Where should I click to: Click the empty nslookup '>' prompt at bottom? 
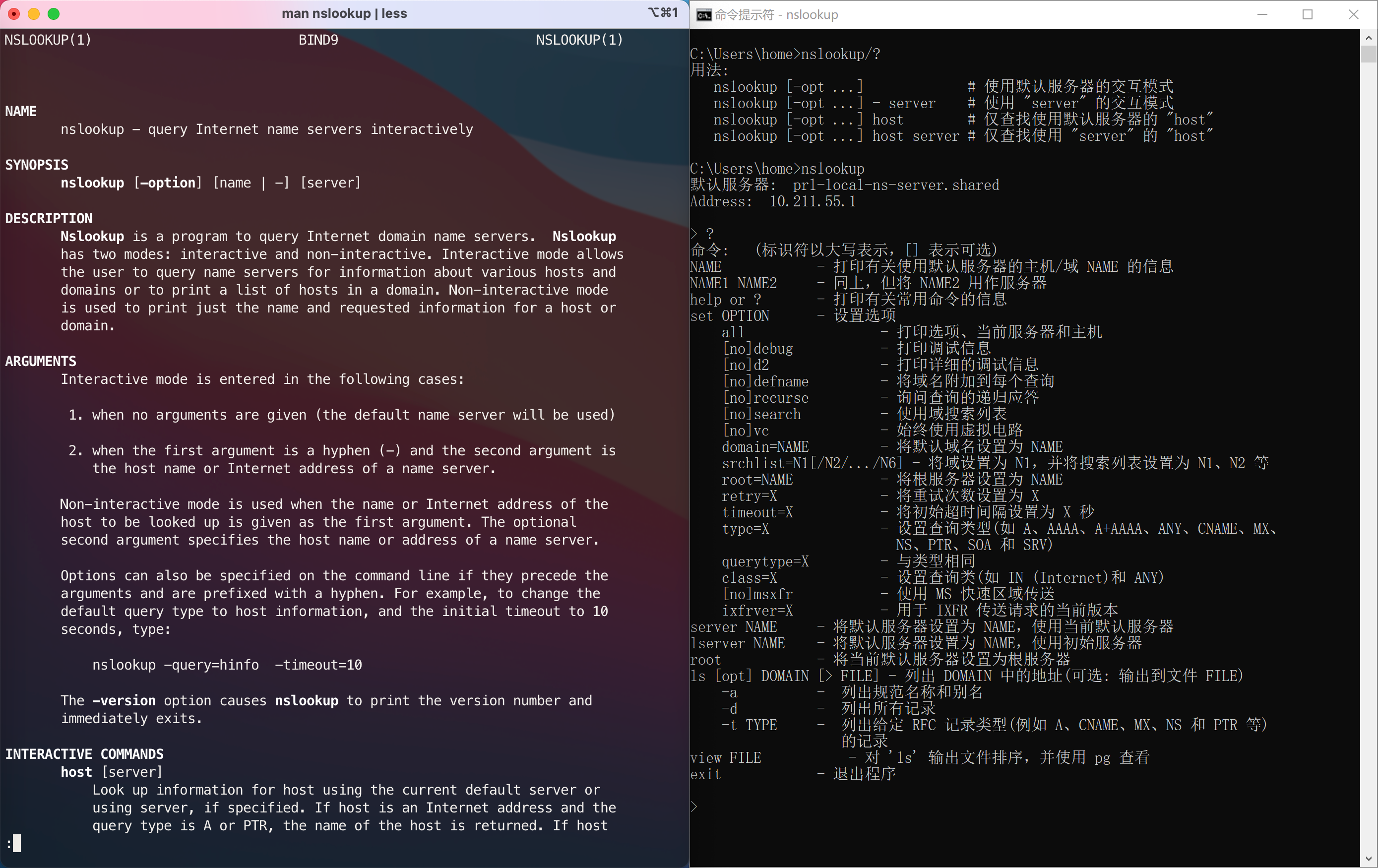694,807
